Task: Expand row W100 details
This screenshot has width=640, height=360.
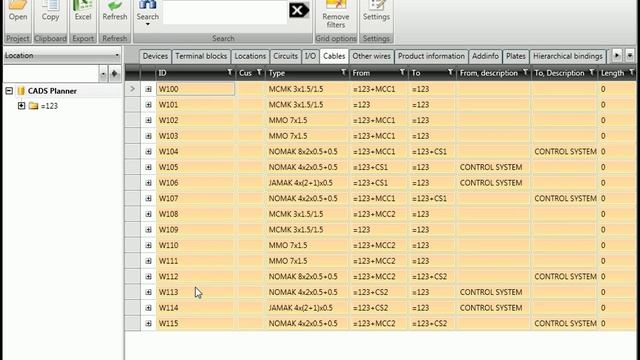Action: click(x=149, y=89)
